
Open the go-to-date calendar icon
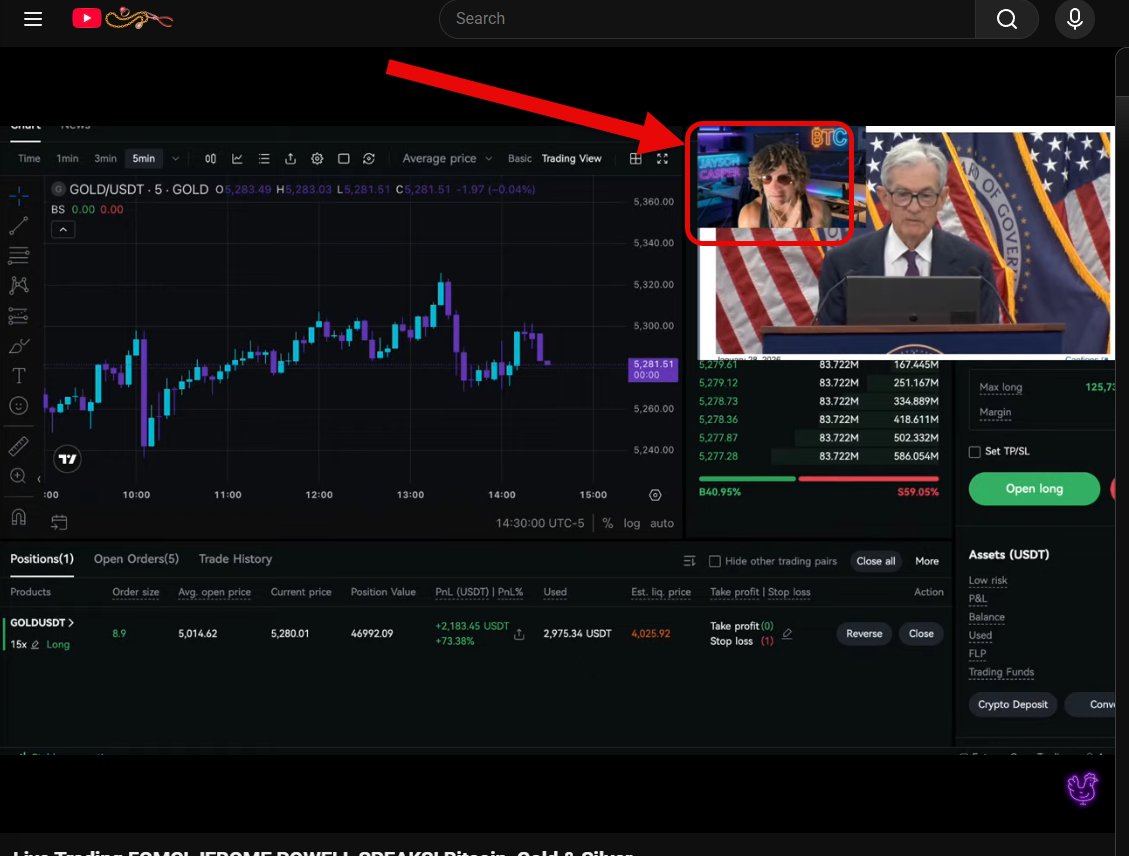coord(59,523)
